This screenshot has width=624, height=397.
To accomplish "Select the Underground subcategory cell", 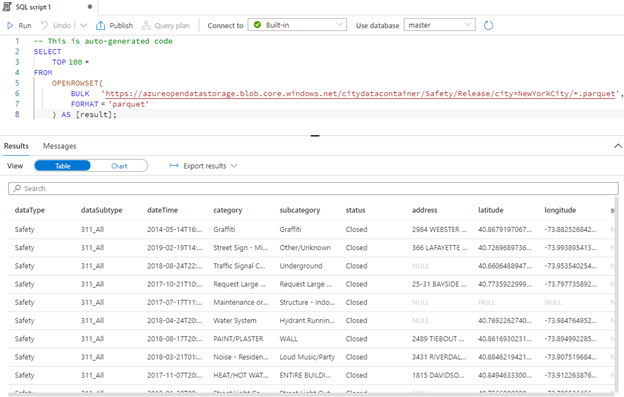I will [x=301, y=266].
